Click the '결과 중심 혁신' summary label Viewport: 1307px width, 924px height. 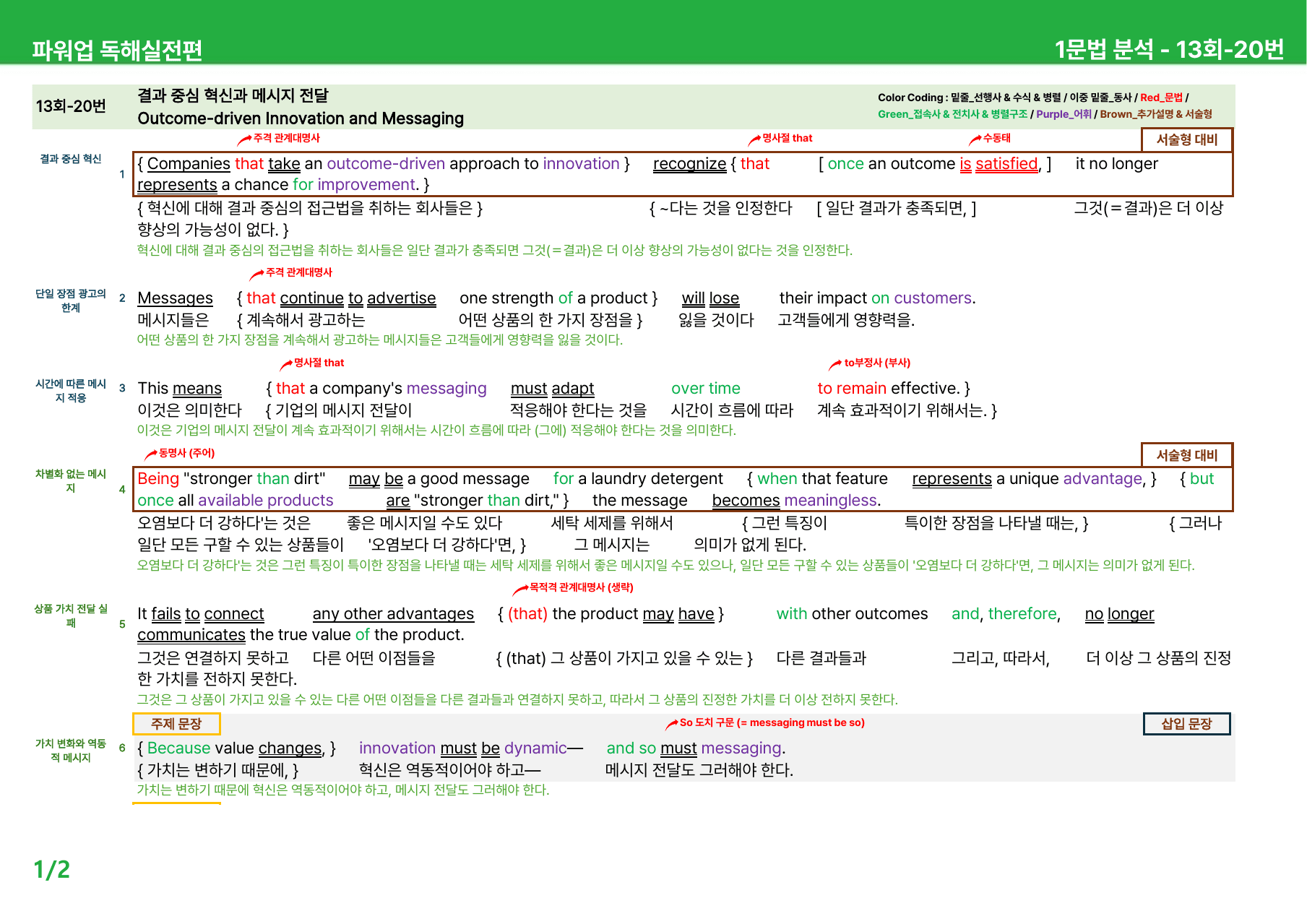(71, 159)
